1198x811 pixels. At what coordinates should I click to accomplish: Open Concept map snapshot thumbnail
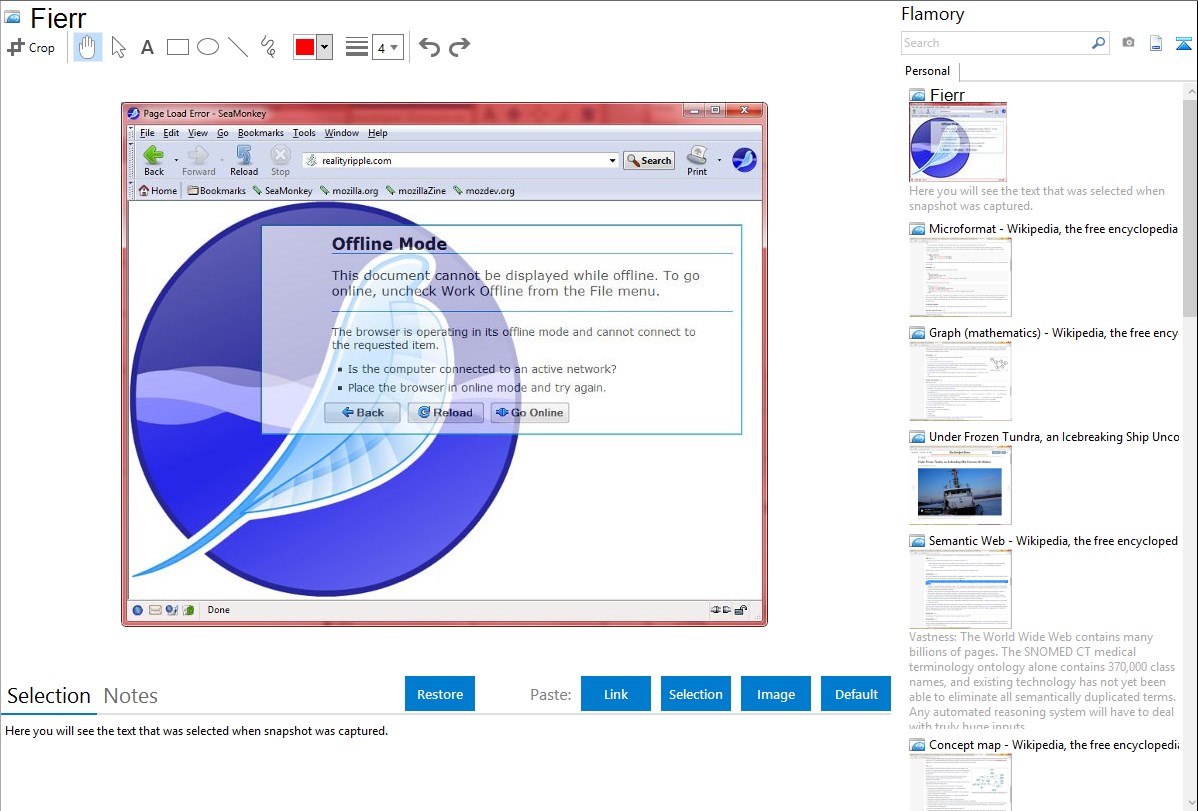pyautogui.click(x=960, y=782)
